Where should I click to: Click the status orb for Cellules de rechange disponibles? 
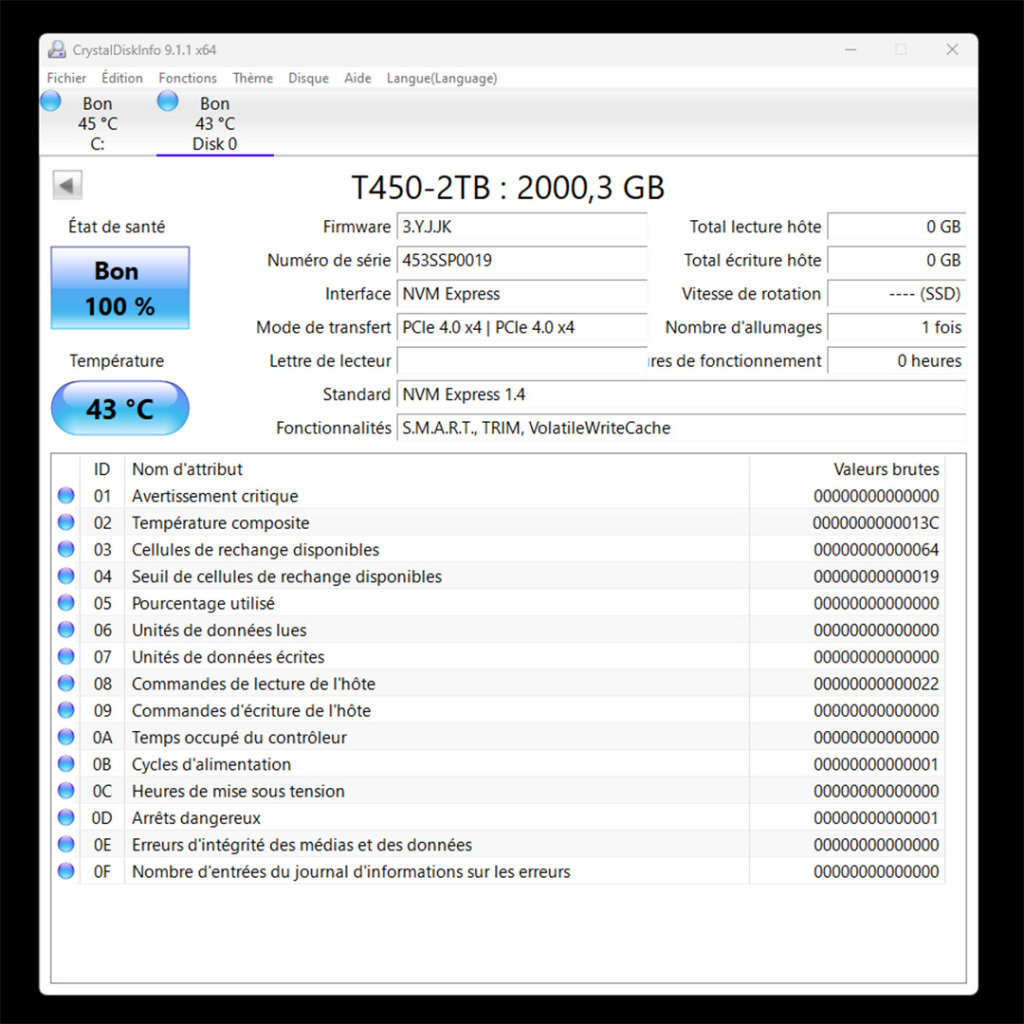click(x=66, y=549)
